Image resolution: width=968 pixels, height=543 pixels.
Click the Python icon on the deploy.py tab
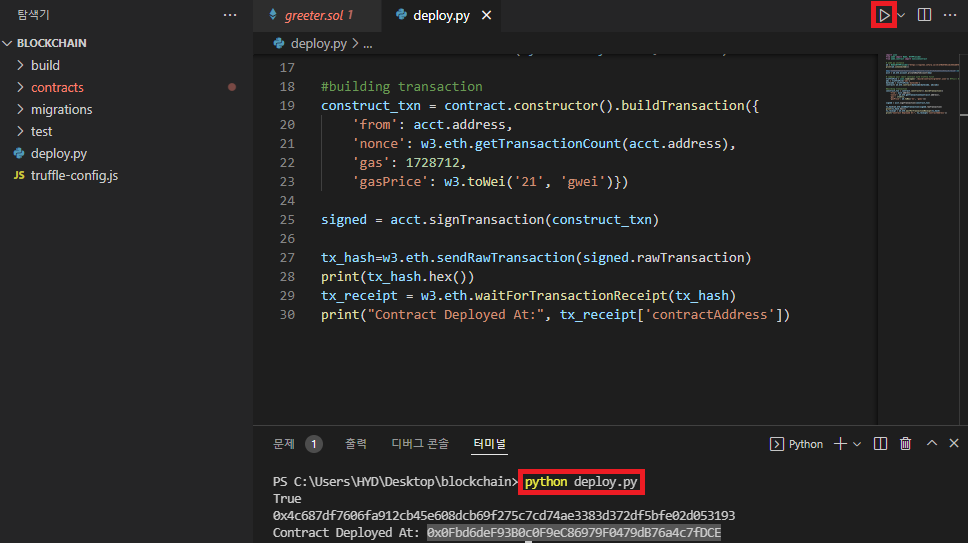401,14
